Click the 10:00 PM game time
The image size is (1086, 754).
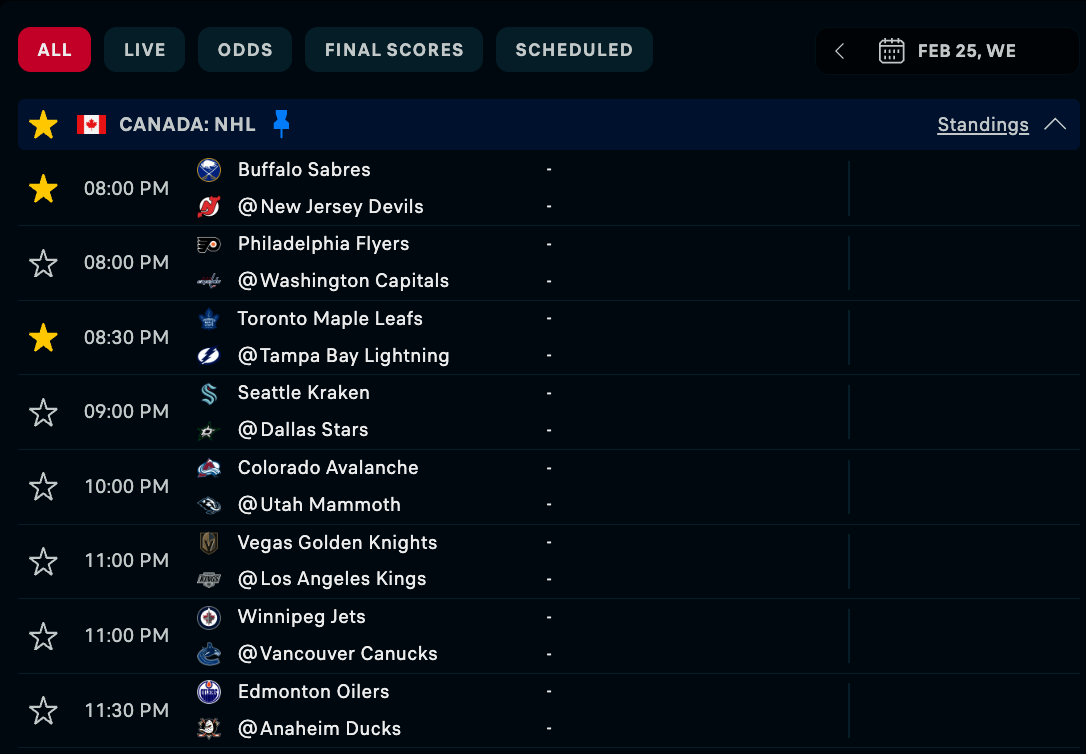(127, 486)
